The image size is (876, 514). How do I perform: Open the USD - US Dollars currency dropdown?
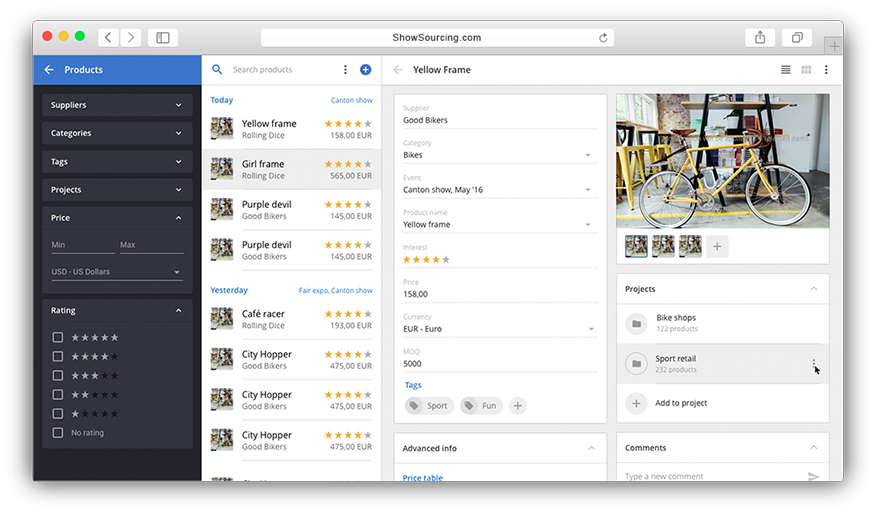point(117,272)
